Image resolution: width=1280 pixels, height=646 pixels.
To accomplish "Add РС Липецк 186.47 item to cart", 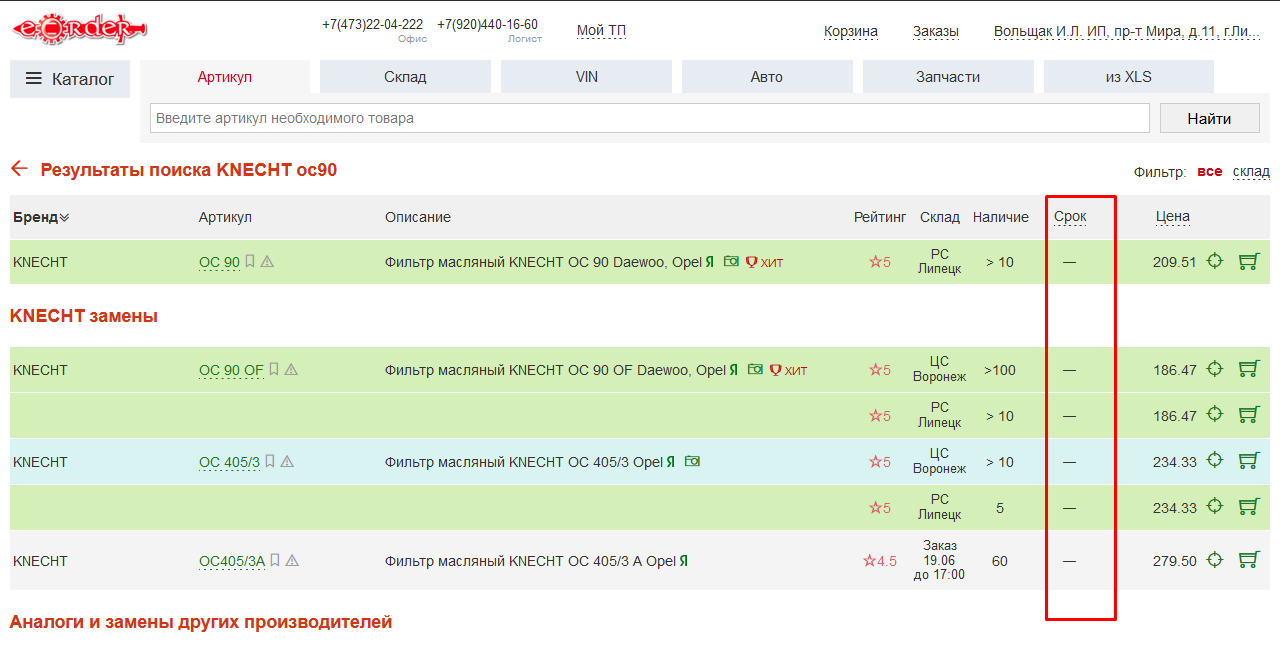I will pyautogui.click(x=1248, y=415).
